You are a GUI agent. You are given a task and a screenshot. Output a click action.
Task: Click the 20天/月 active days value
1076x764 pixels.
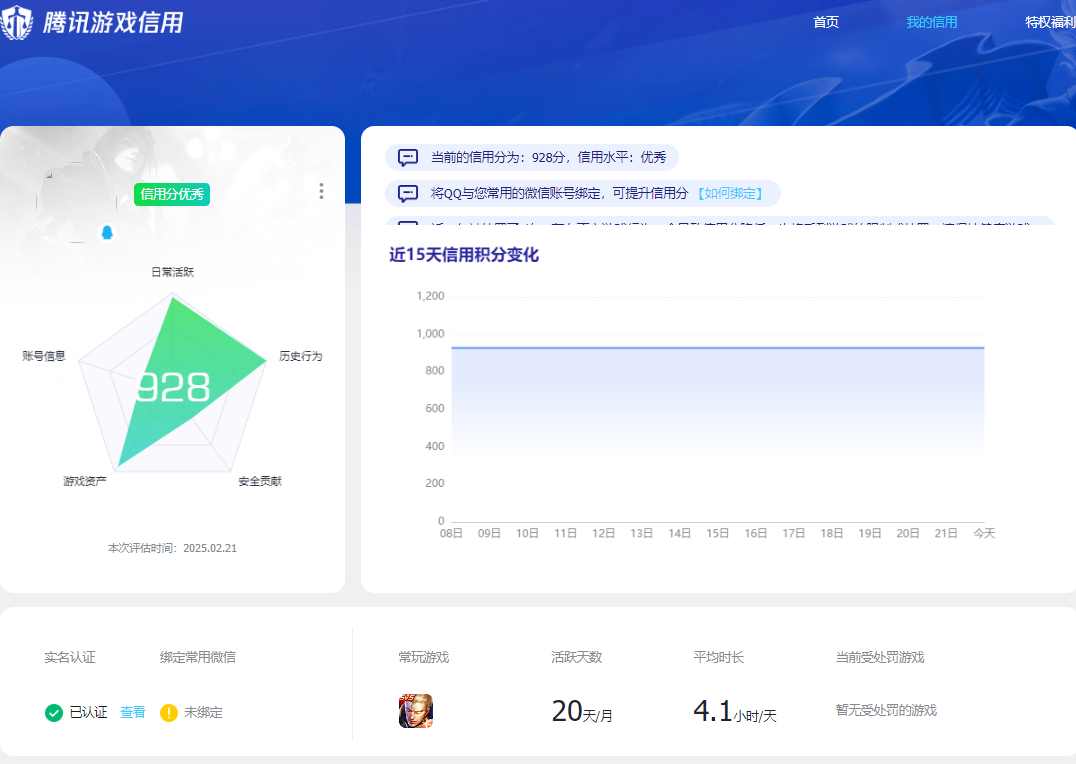click(582, 712)
